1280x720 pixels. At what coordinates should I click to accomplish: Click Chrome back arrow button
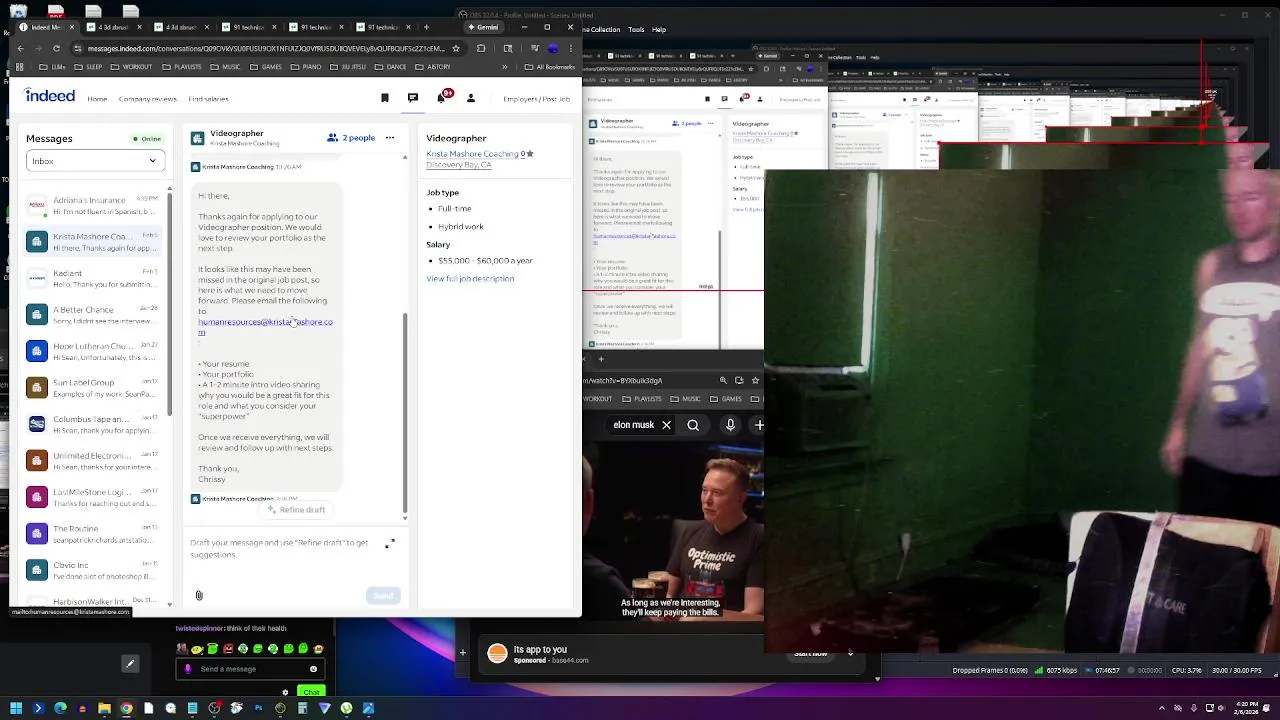coord(20,48)
